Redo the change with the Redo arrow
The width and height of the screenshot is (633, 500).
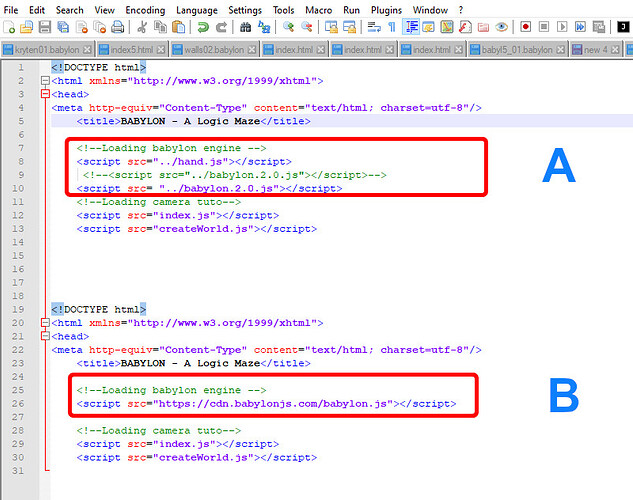pyautogui.click(x=221, y=27)
